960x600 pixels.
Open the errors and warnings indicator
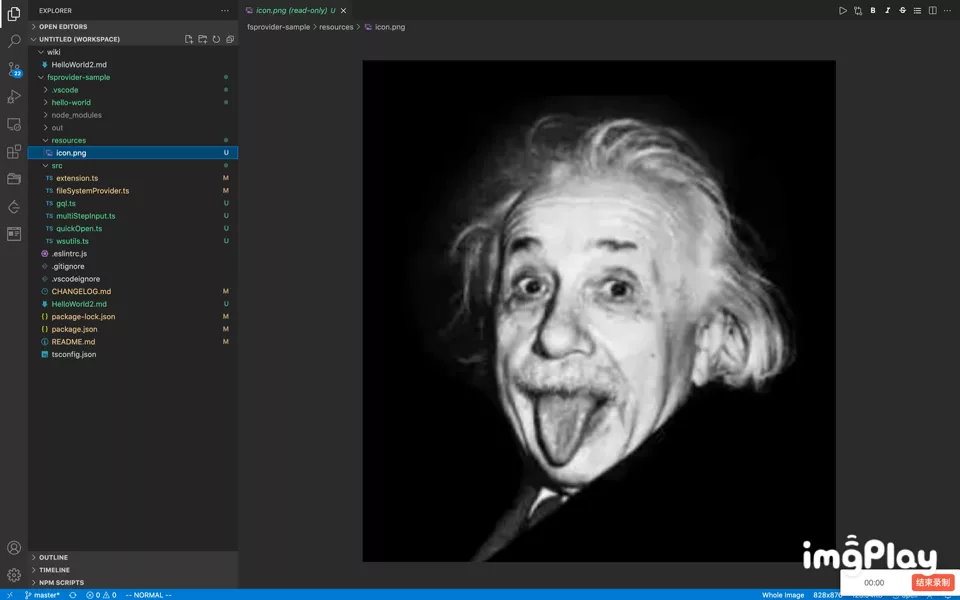tap(101, 595)
